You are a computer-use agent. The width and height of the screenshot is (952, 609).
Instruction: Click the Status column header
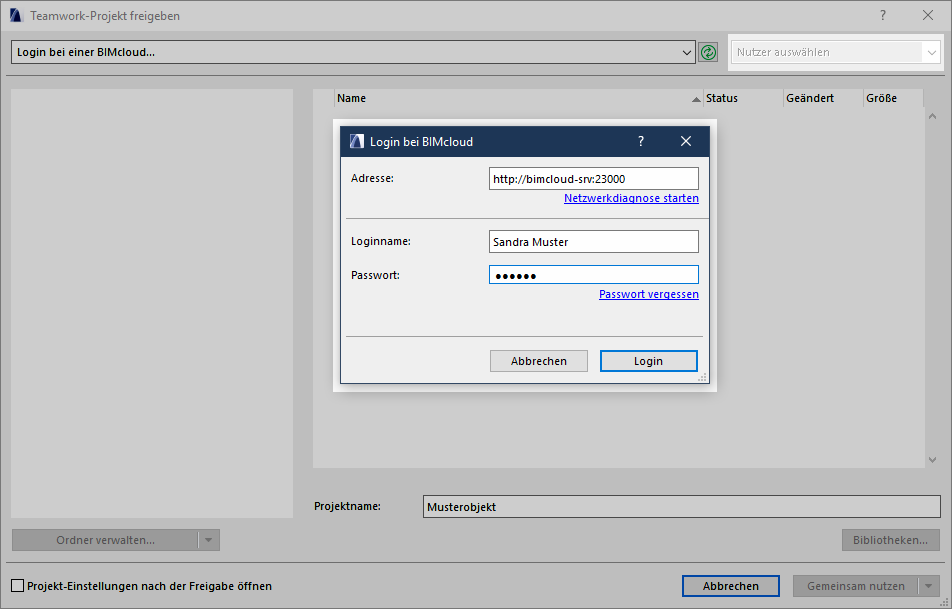743,98
